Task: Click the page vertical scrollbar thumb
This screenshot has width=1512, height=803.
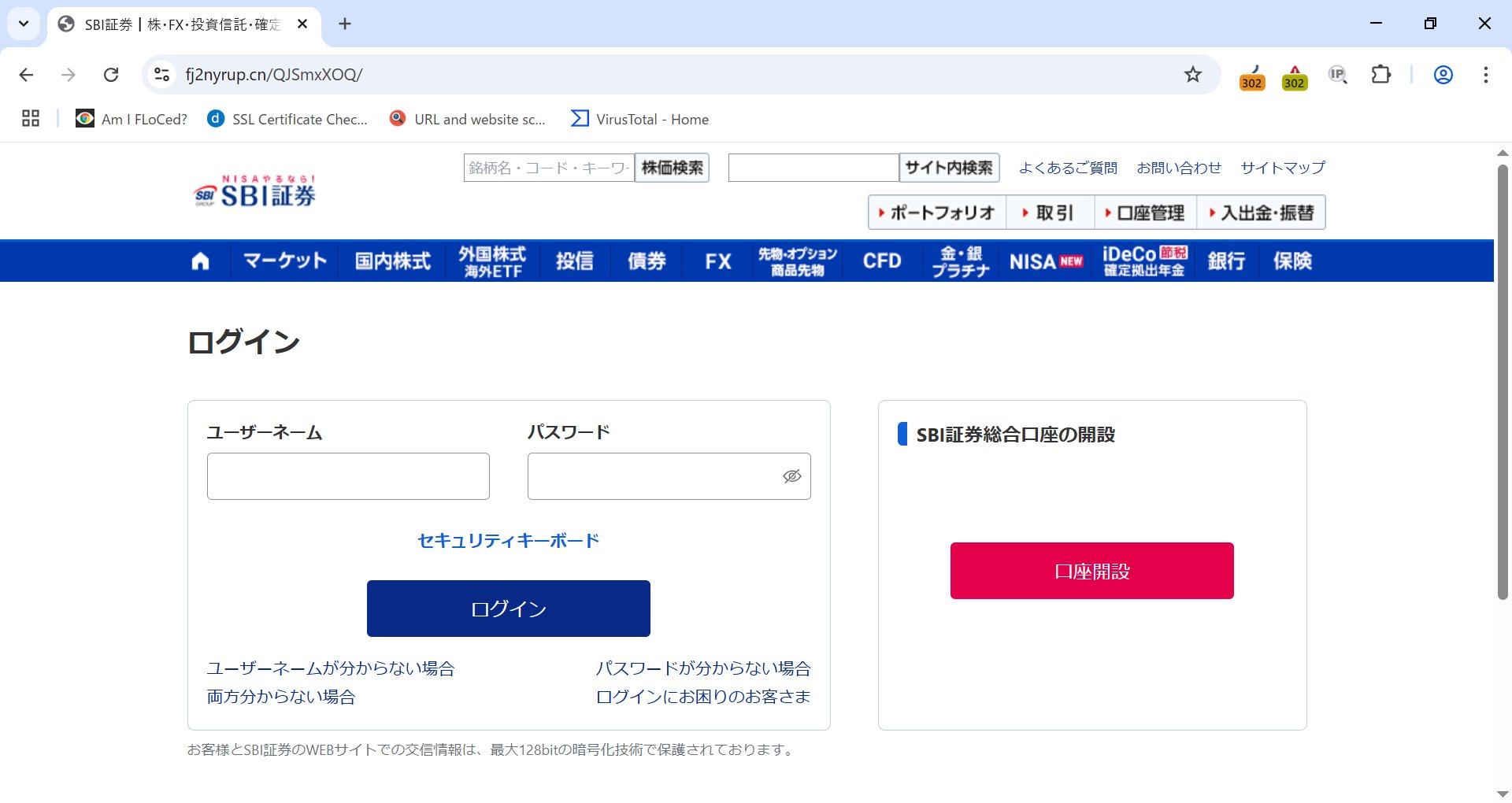Action: pyautogui.click(x=1503, y=382)
